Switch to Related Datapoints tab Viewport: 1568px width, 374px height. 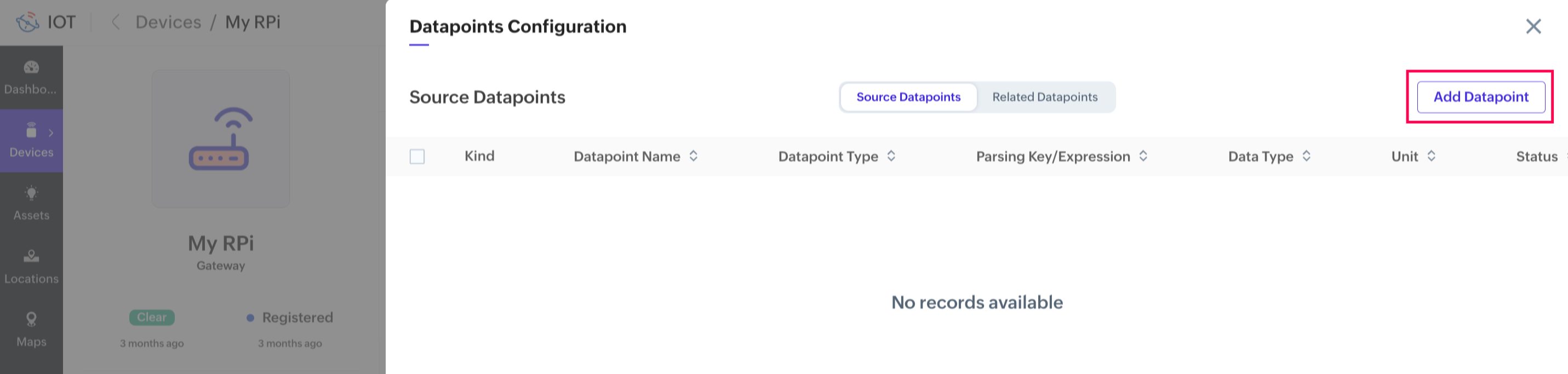click(1045, 97)
